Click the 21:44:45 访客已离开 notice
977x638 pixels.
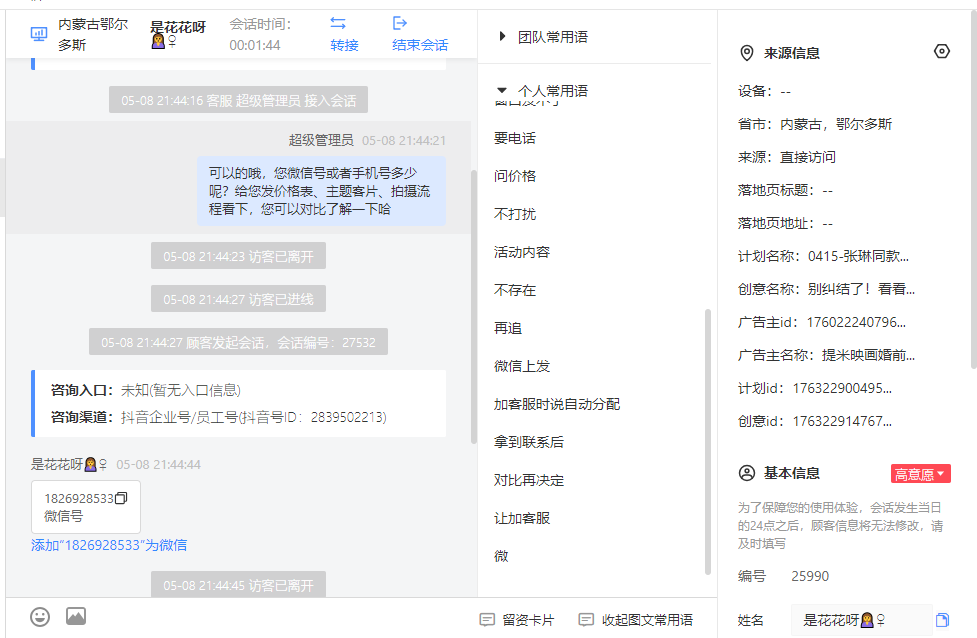click(239, 584)
